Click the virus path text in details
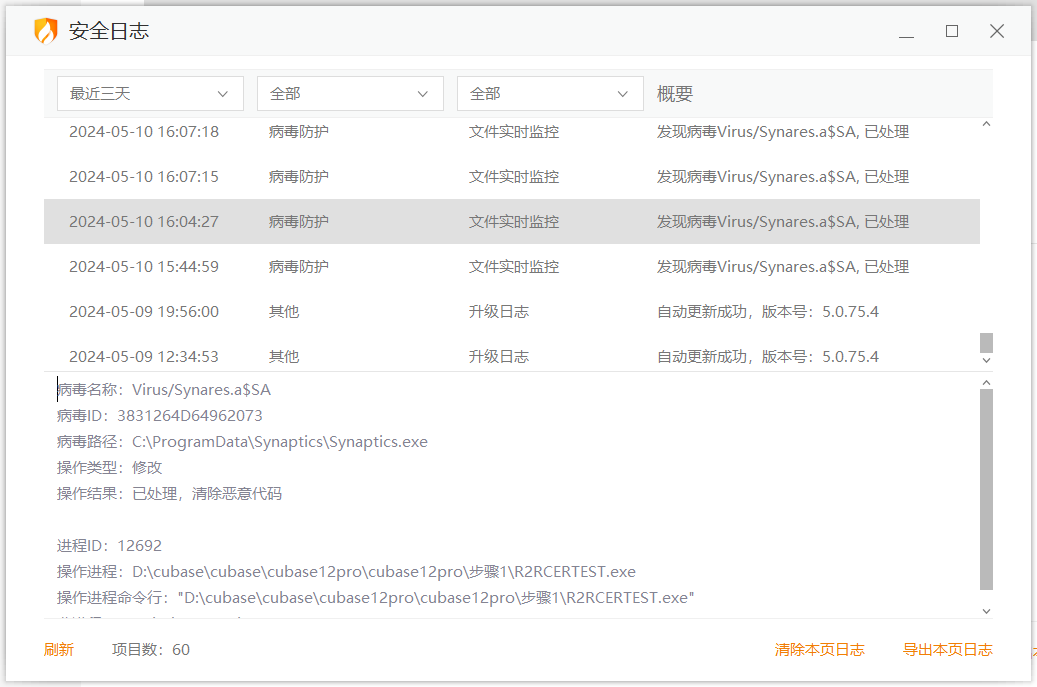Screen dimensions: 1037x687 coord(279,442)
